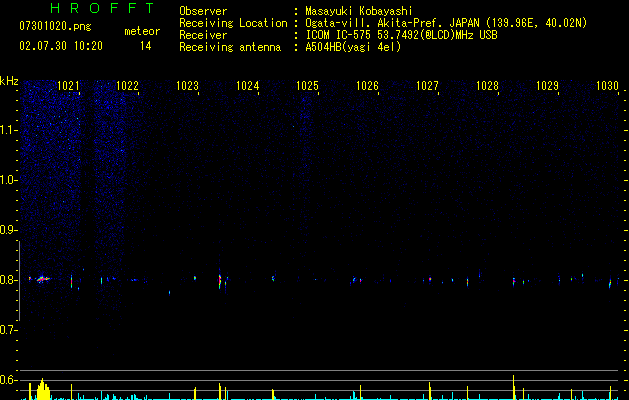Click the tallest yellow peak after 1028
Image resolution: width=629 pixels, height=400 pixels.
click(x=513, y=387)
